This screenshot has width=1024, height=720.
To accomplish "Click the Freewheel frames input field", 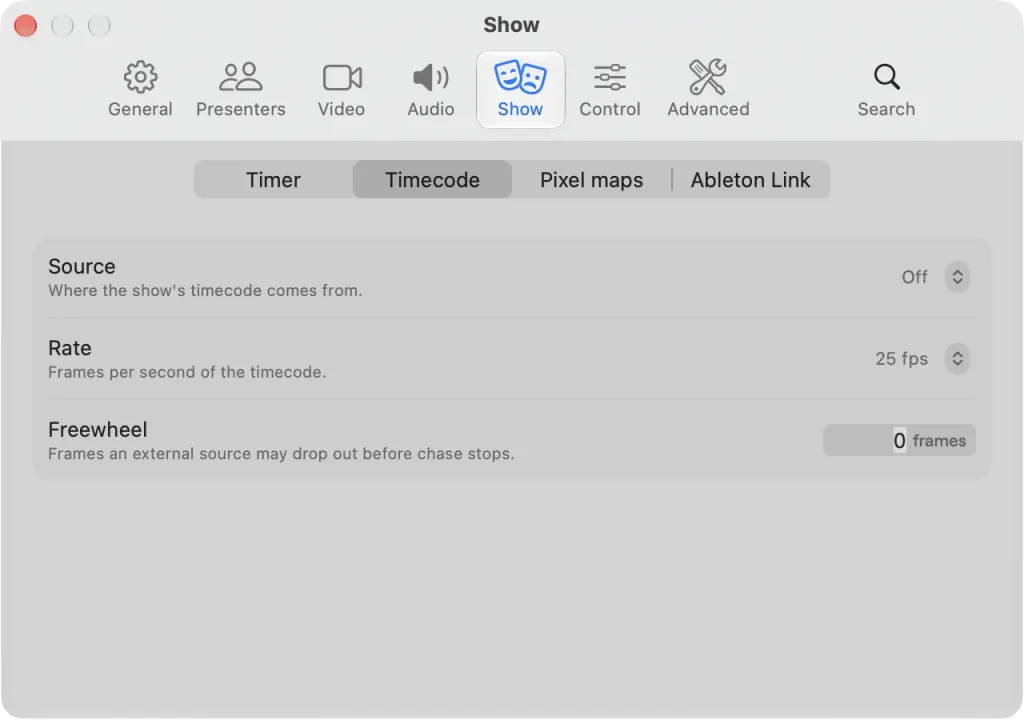I will tap(899, 440).
